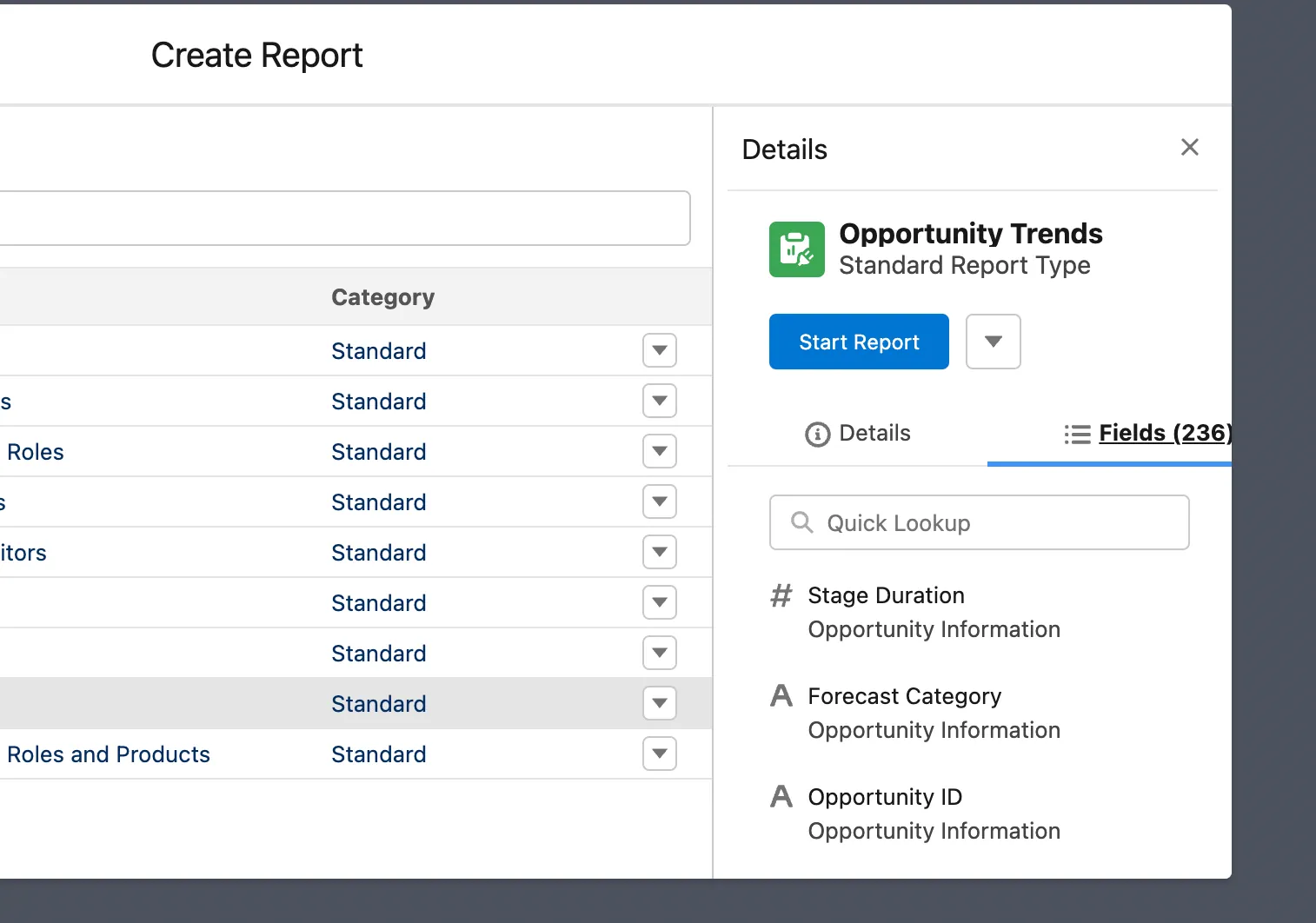Open row menu for the highlighted row
This screenshot has height=923, width=1316.
(660, 703)
